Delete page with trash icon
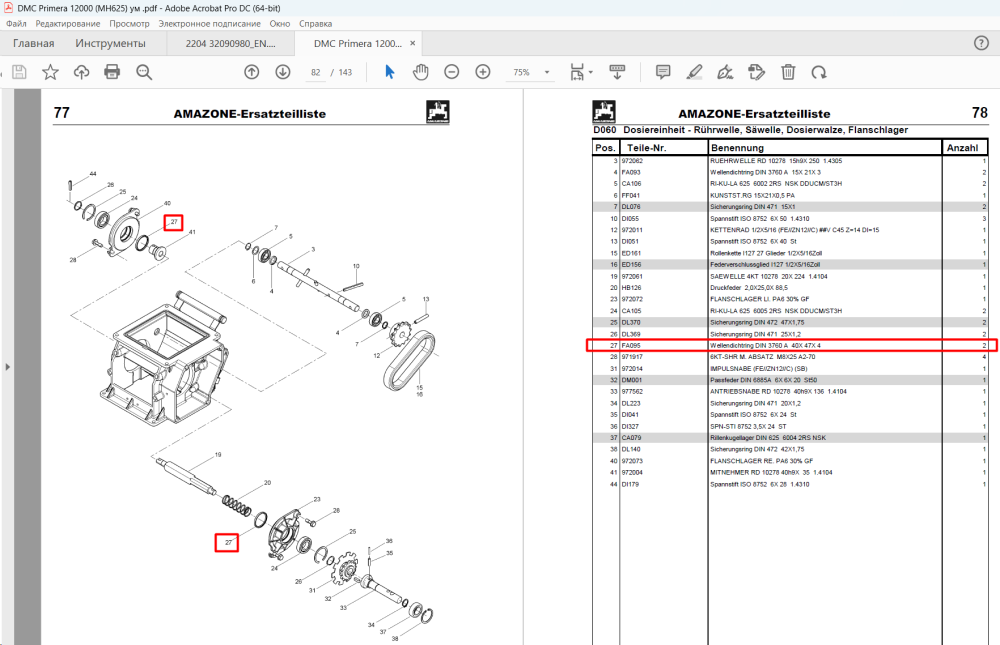The height and width of the screenshot is (645, 1000). [x=788, y=72]
